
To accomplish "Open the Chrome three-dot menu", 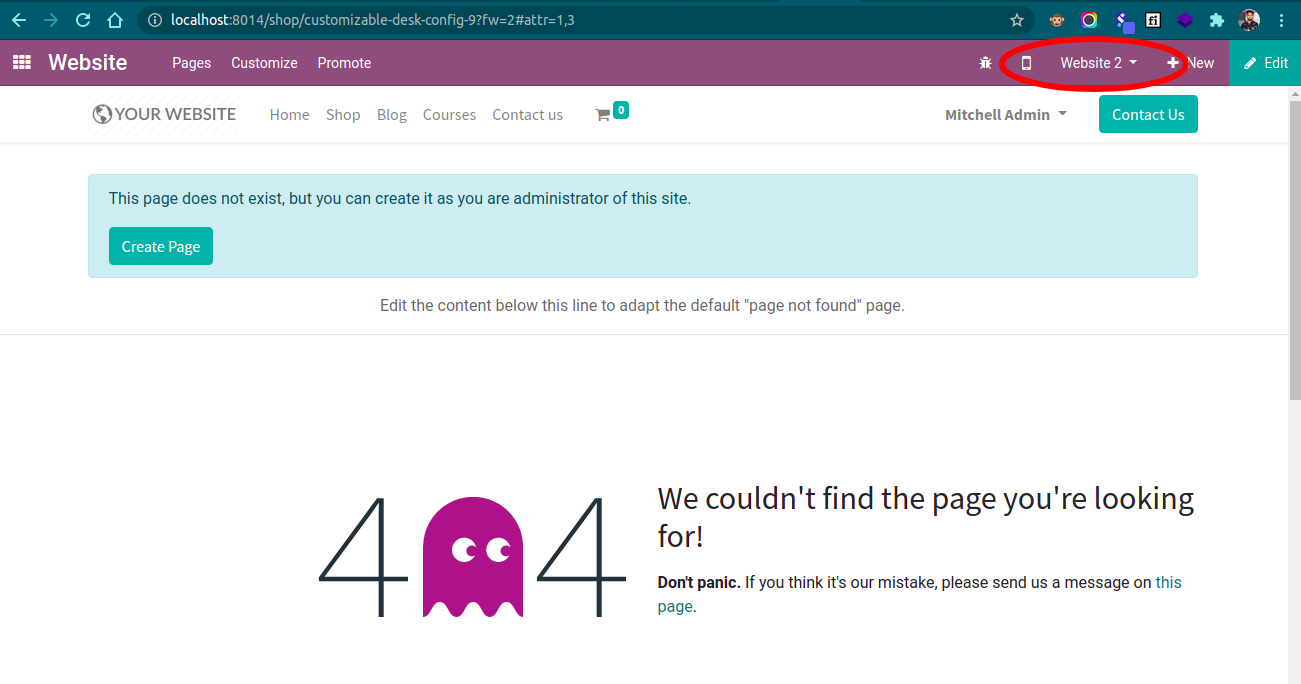I will pos(1281,20).
